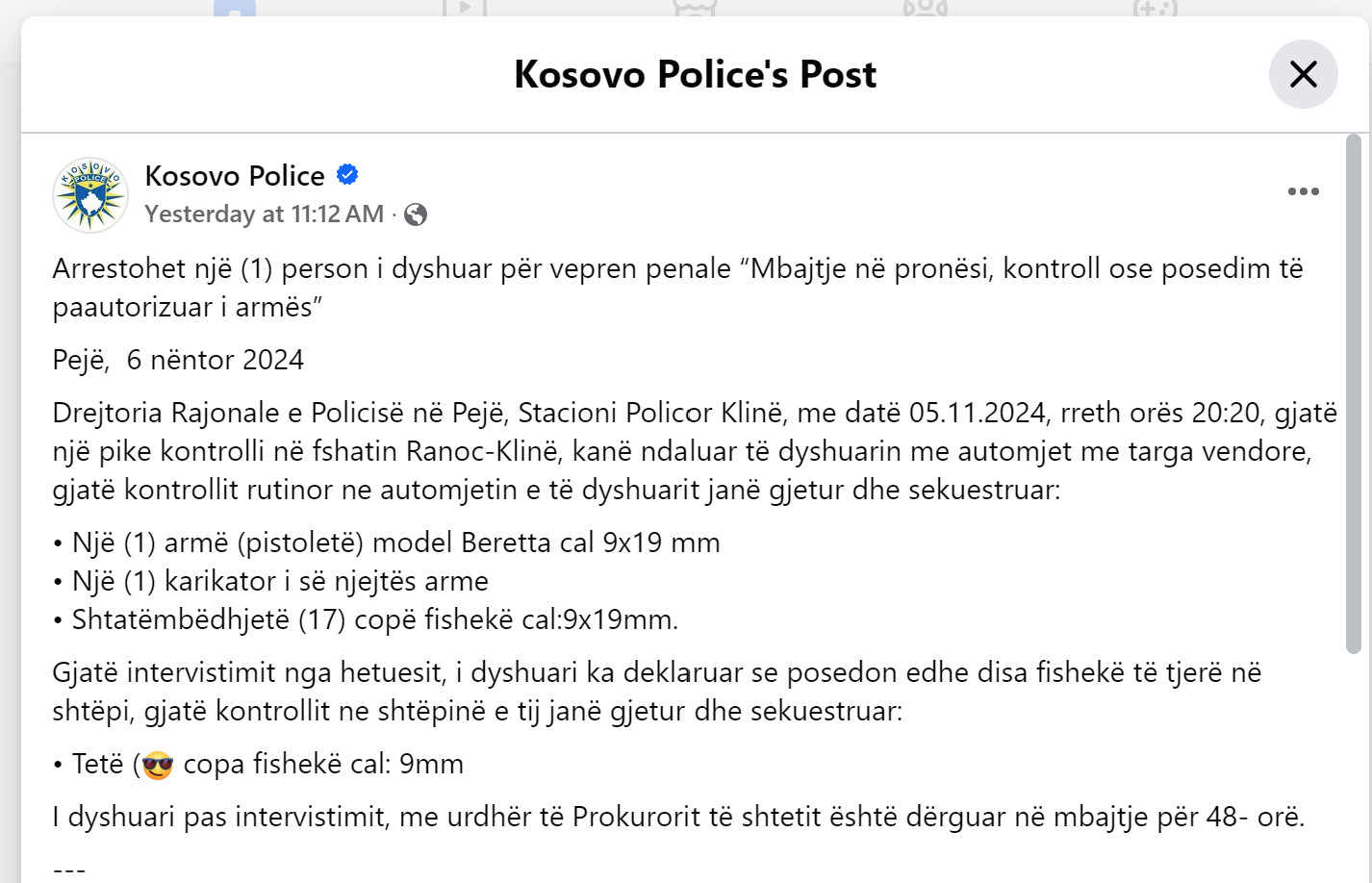Click the blue verified badge
The height and width of the screenshot is (883, 1372).
347,175
